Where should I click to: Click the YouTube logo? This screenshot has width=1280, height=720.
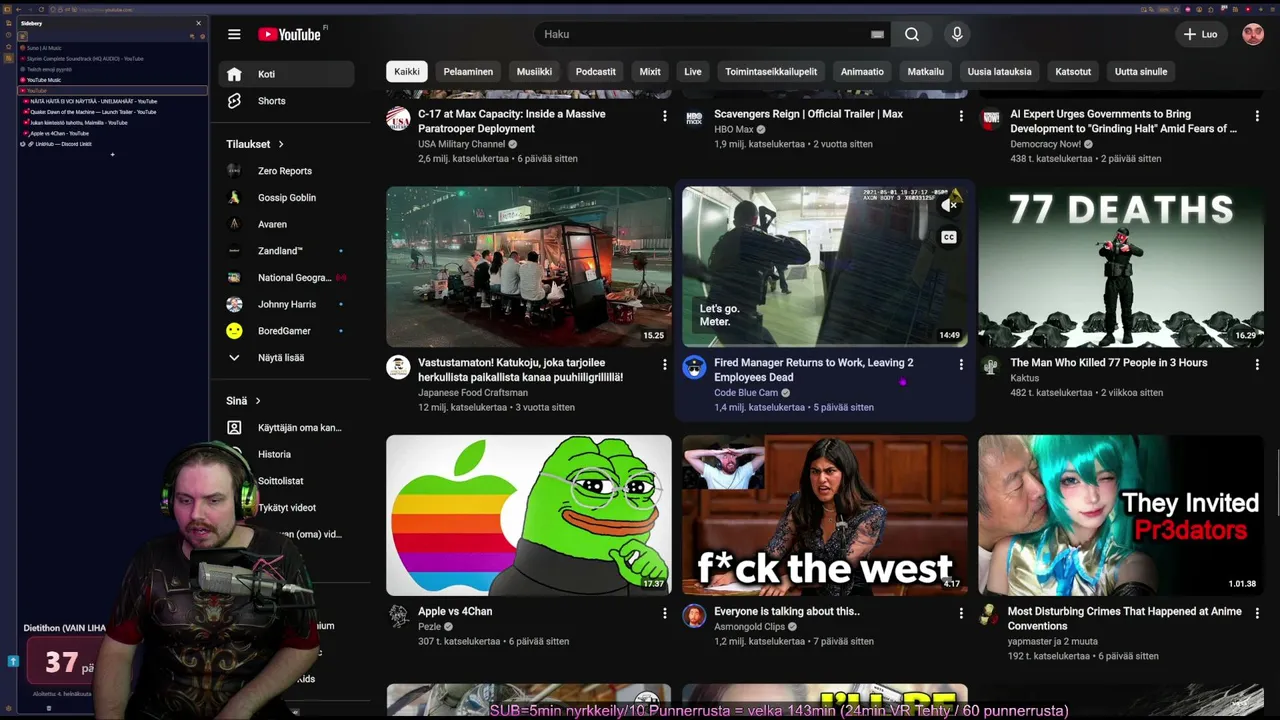pos(289,34)
